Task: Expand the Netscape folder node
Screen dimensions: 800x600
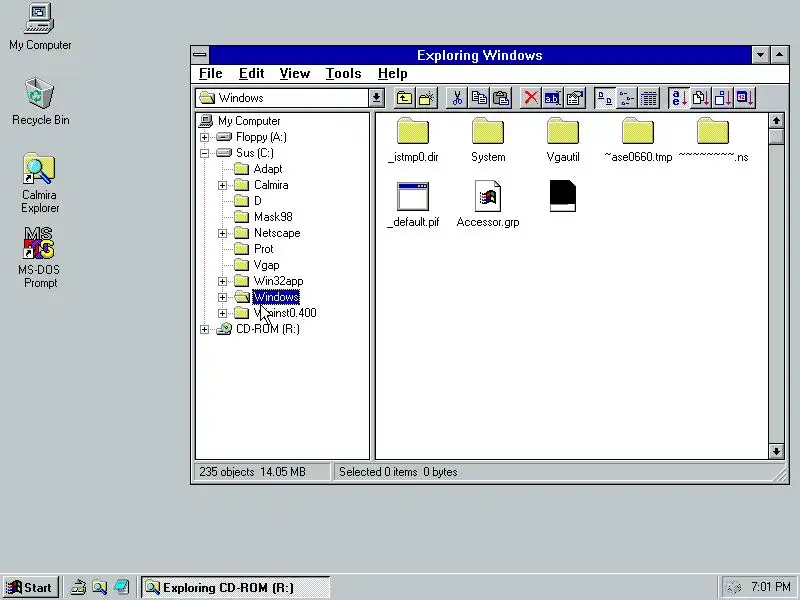Action: pyautogui.click(x=222, y=233)
